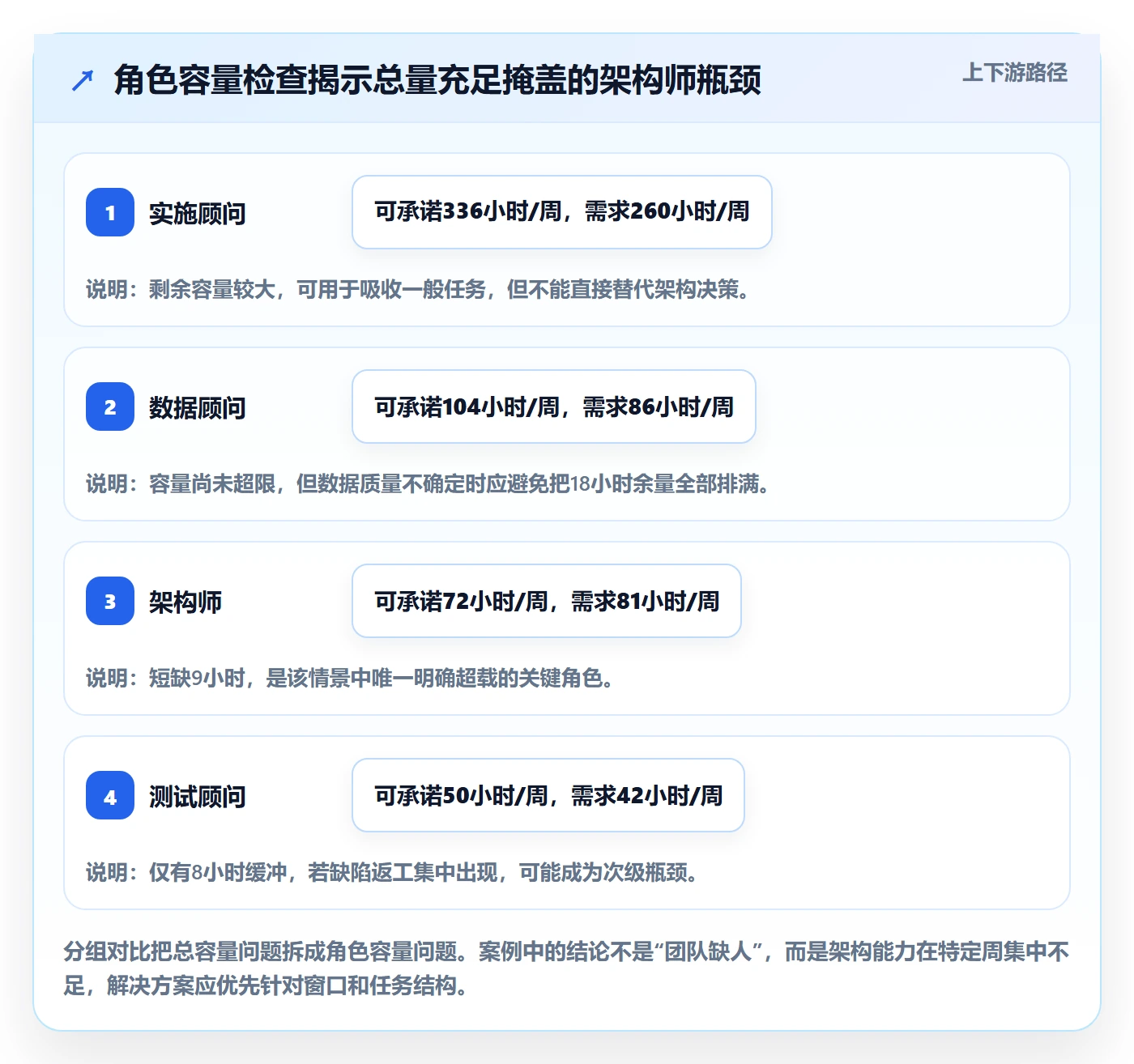Click the 可承诺104小时/周，需求86小时/周 pill
The width and height of the screenshot is (1134, 1064).
coord(554,406)
